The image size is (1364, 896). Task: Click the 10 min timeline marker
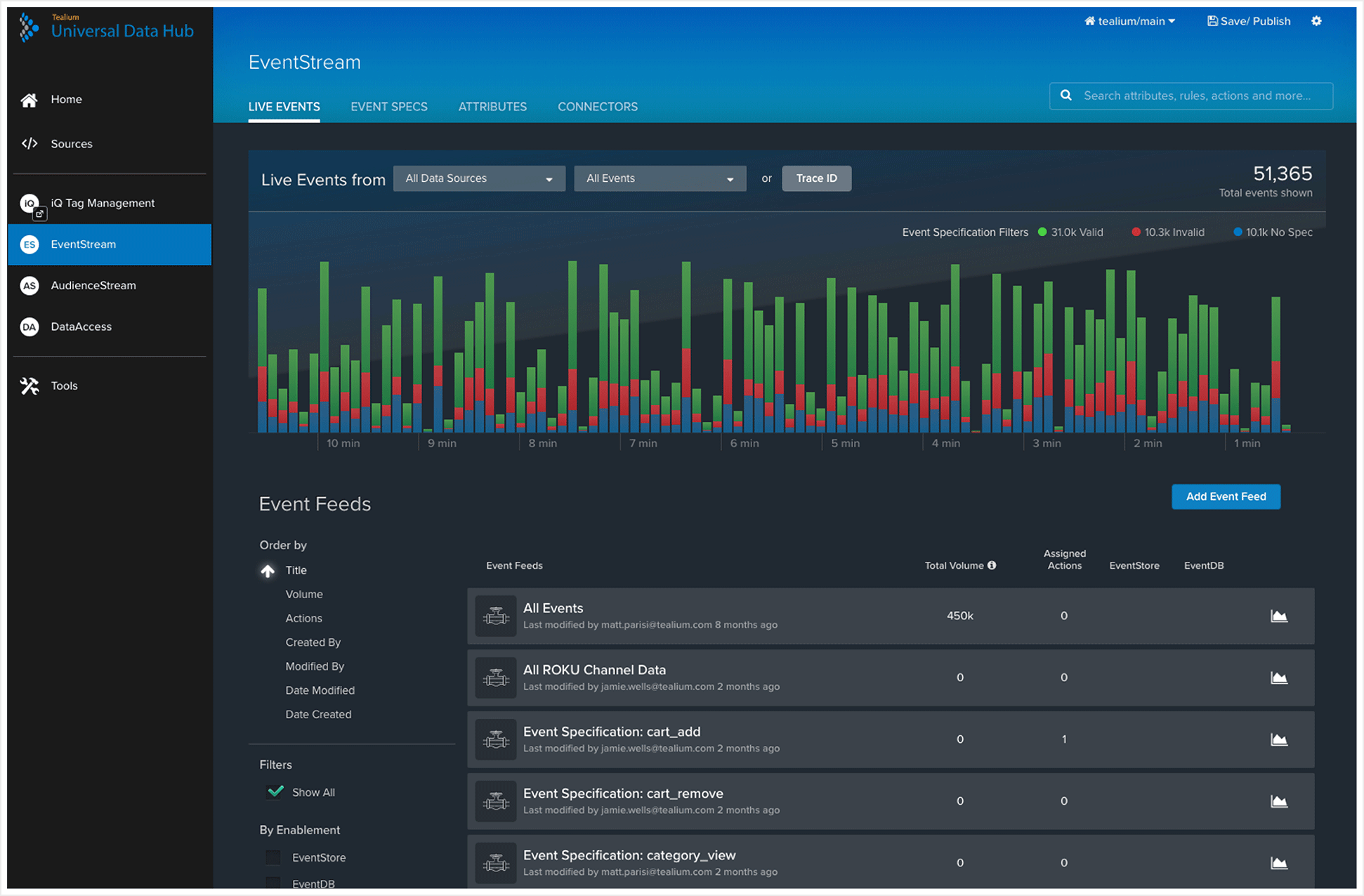click(x=343, y=443)
